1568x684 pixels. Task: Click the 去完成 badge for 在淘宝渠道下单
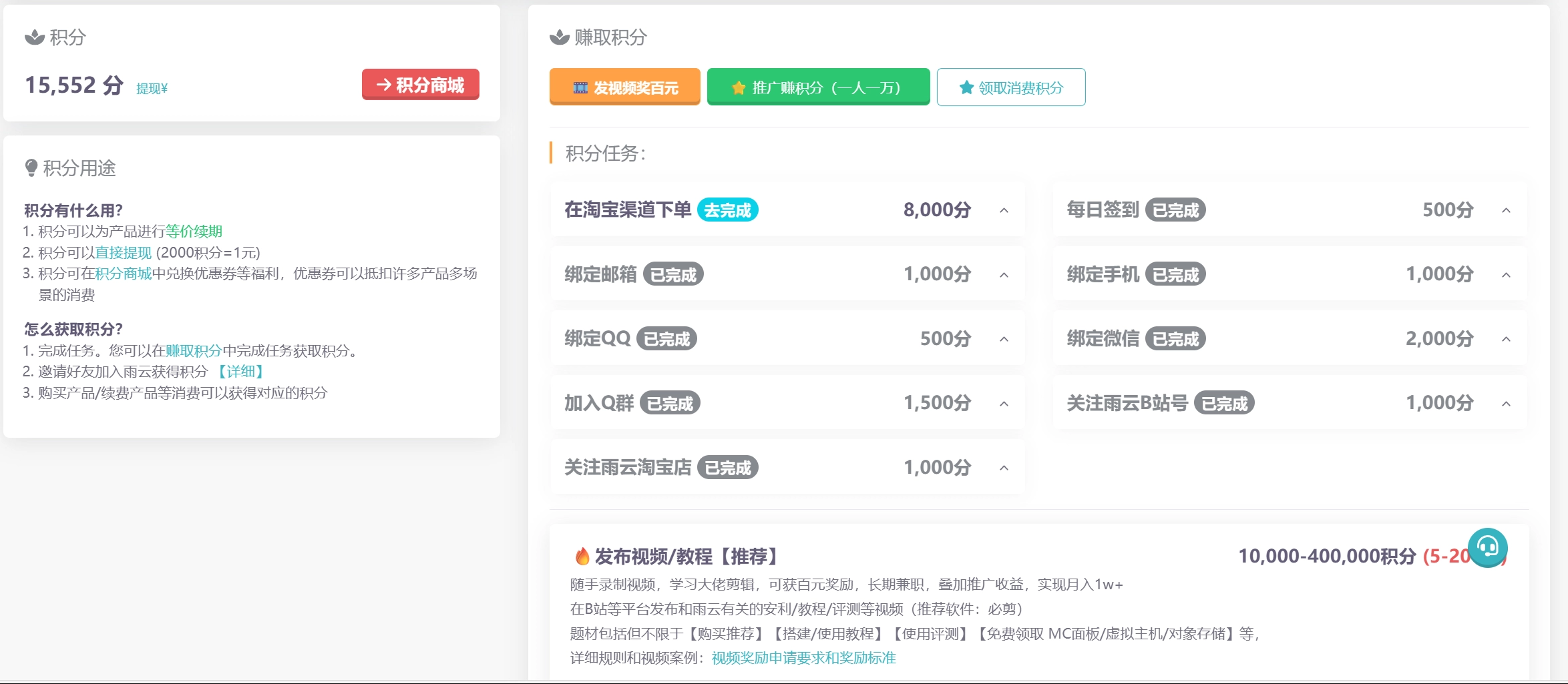(727, 210)
